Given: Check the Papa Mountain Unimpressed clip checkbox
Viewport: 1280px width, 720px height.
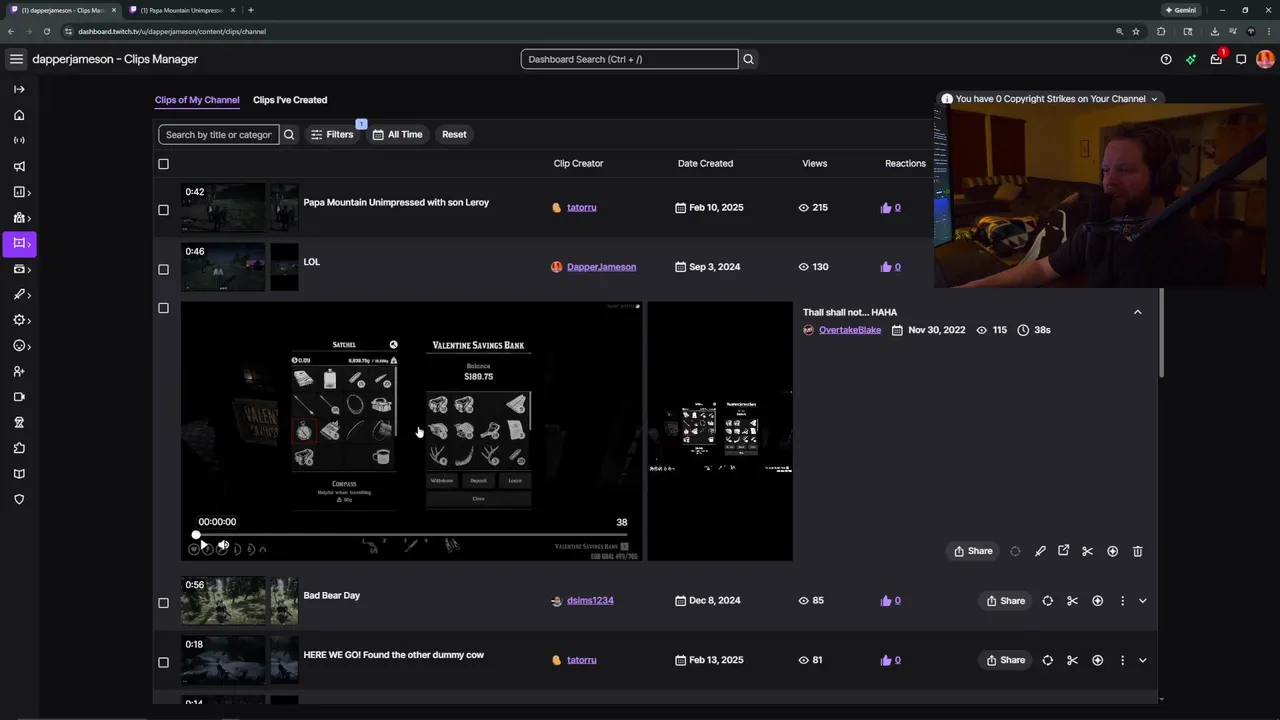Looking at the screenshot, I should click(x=164, y=210).
